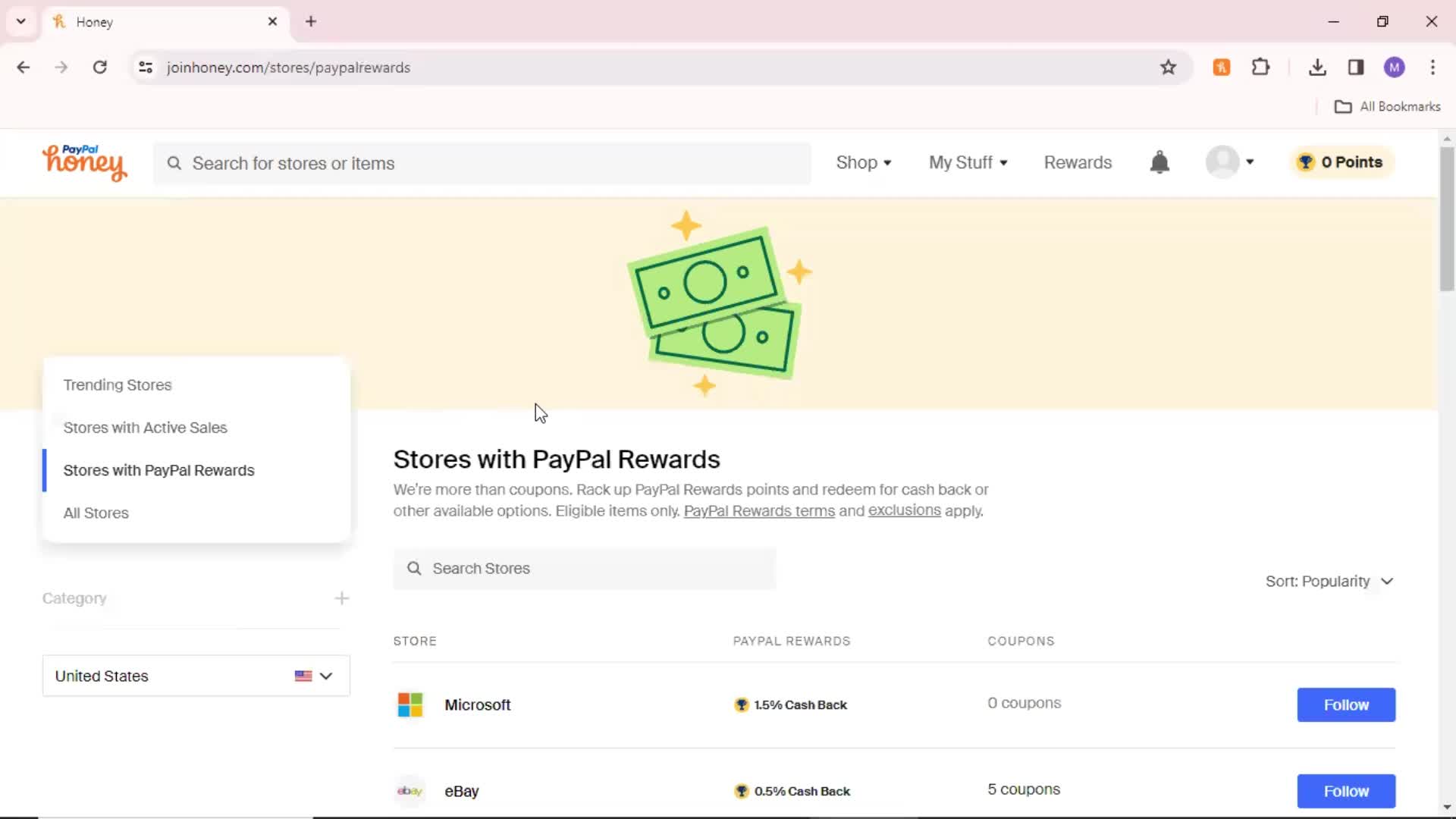
Task: Click Follow button for Microsoft store
Action: (x=1346, y=704)
